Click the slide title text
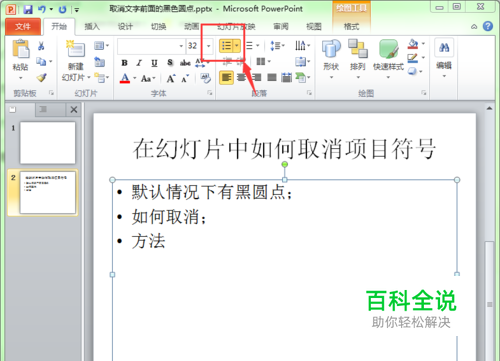 [284, 149]
